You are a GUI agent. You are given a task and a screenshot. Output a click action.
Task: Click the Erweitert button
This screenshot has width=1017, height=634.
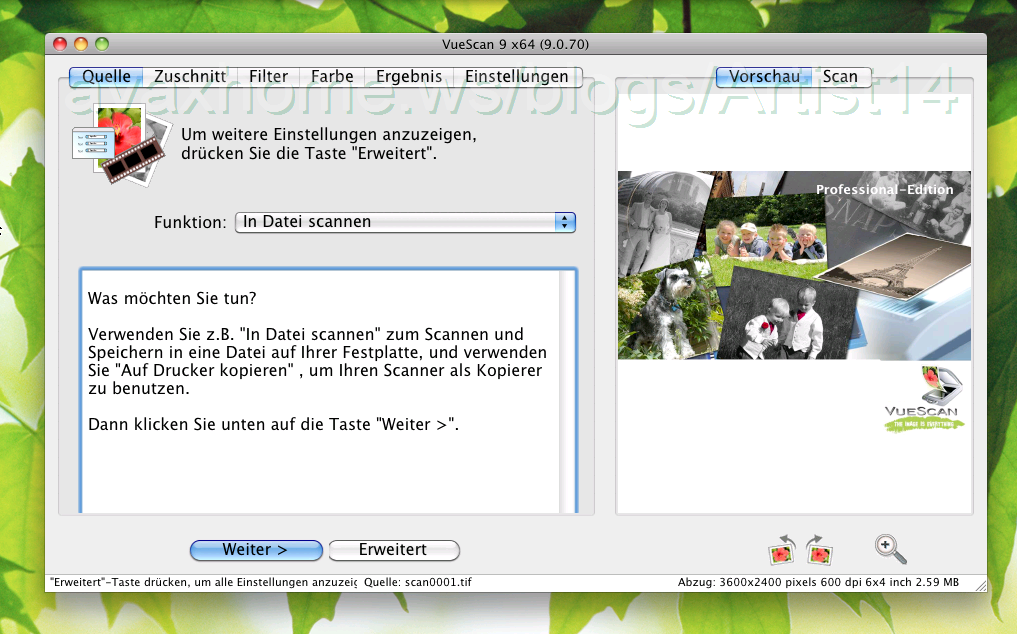click(x=394, y=550)
